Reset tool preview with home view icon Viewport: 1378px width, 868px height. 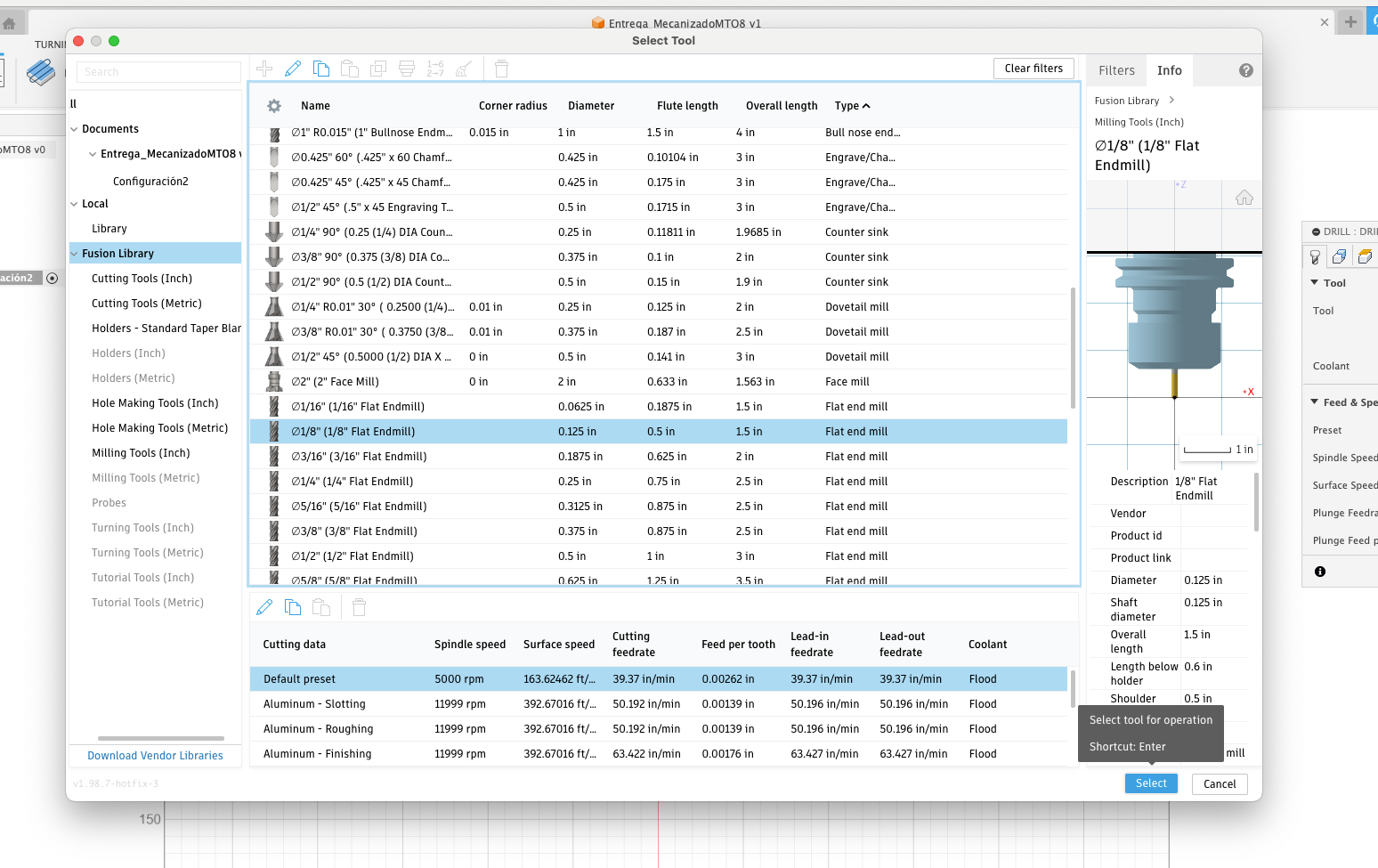coord(1244,198)
